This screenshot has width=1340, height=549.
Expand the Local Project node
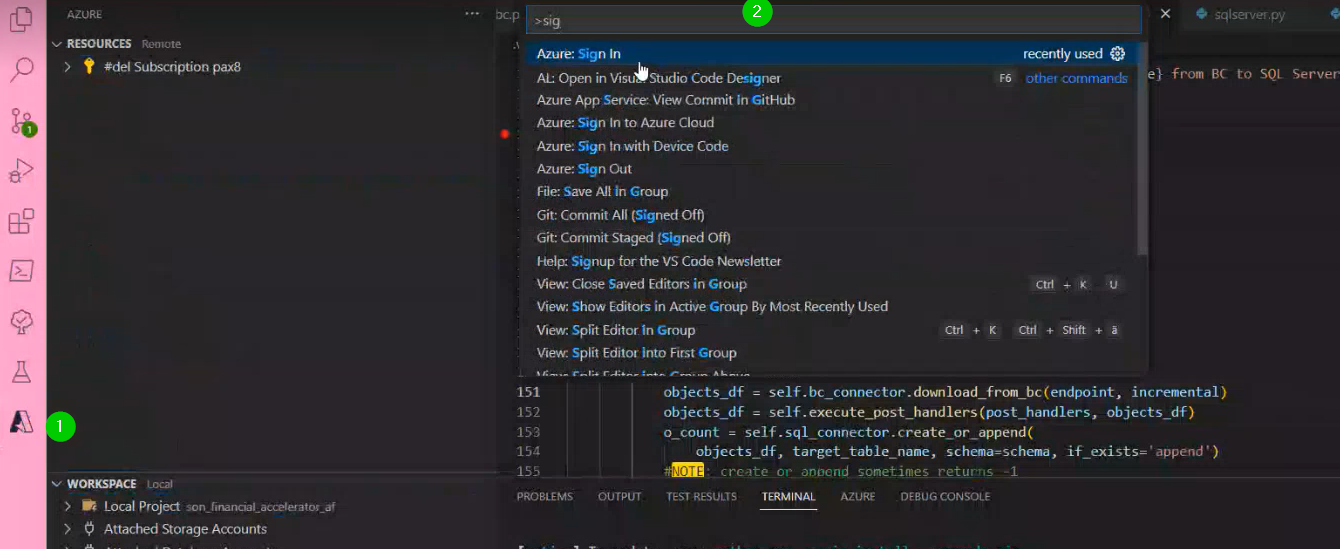pos(68,506)
